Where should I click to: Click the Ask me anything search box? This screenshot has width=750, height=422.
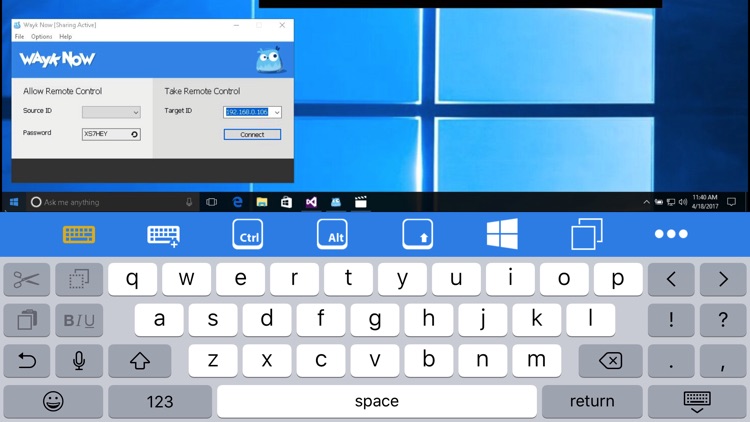(x=112, y=202)
